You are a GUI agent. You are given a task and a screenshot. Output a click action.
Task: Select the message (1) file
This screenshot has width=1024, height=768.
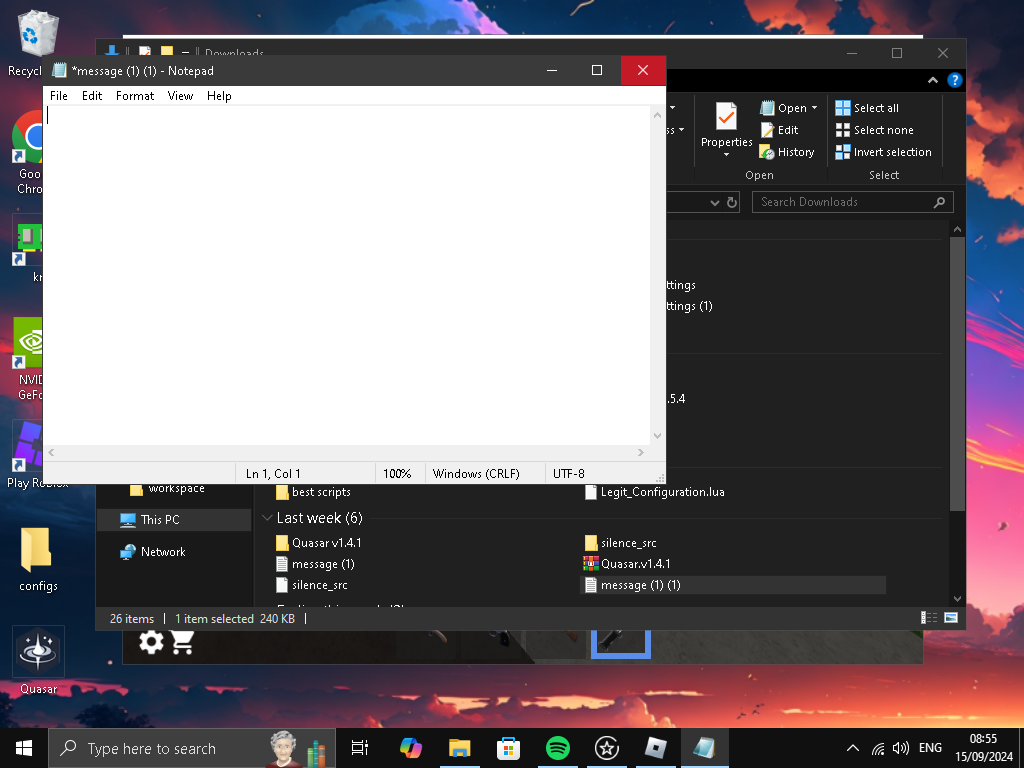coord(315,564)
